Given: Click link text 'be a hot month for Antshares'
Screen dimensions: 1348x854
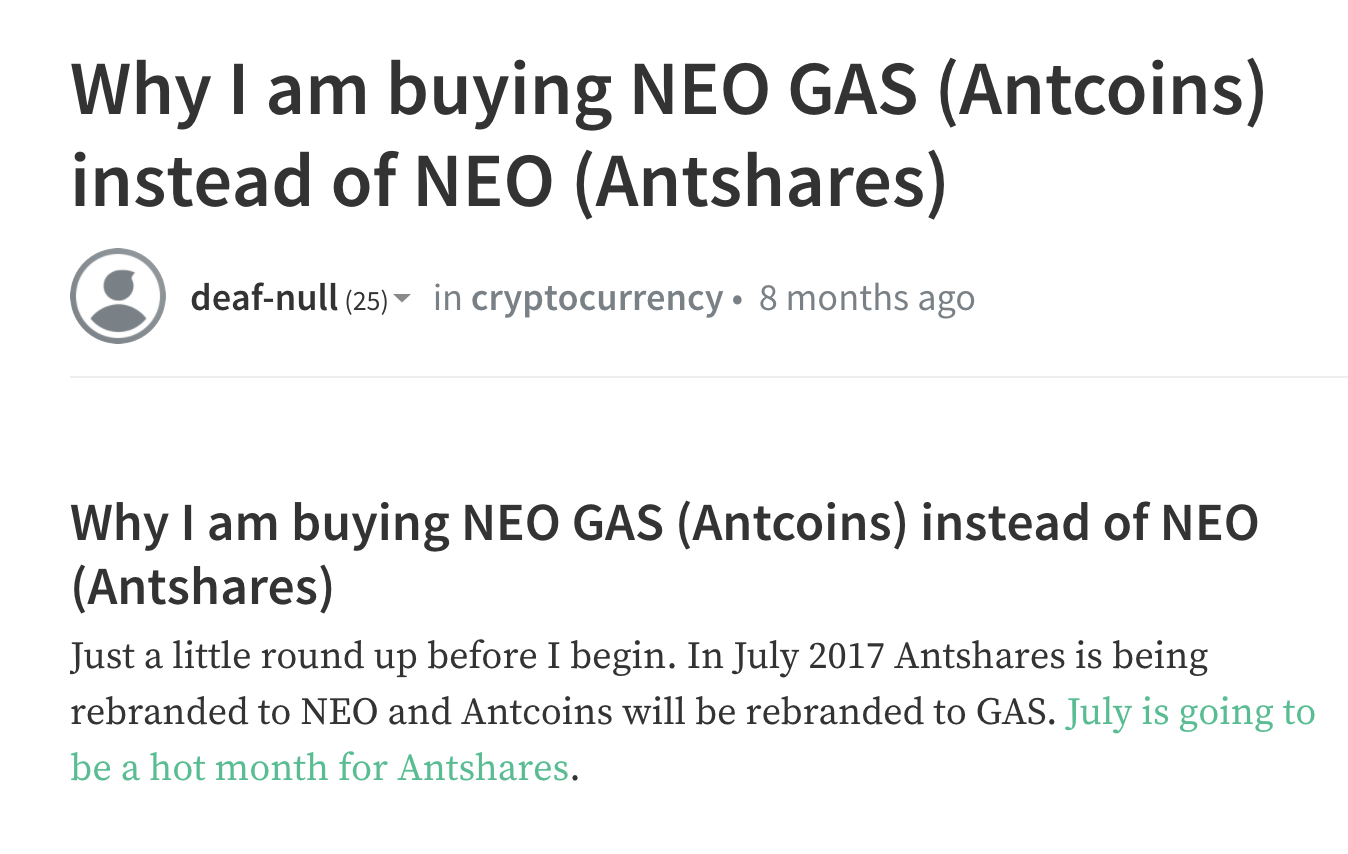Looking at the screenshot, I should click(x=320, y=768).
